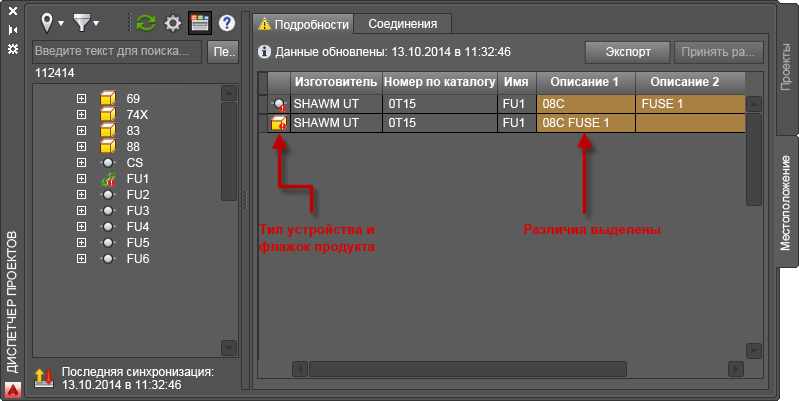Toggle the details panel view icon
The height and width of the screenshot is (401, 799).
click(x=200, y=23)
